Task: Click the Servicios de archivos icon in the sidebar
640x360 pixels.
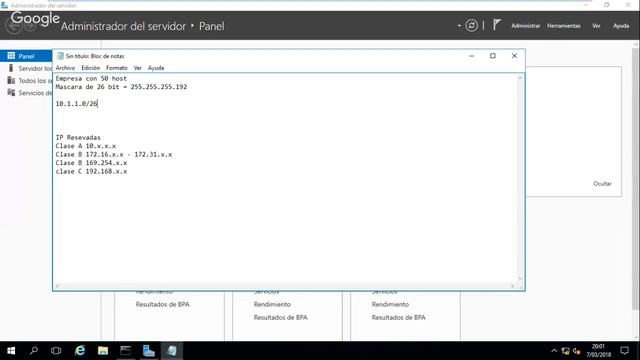Action: [11, 93]
